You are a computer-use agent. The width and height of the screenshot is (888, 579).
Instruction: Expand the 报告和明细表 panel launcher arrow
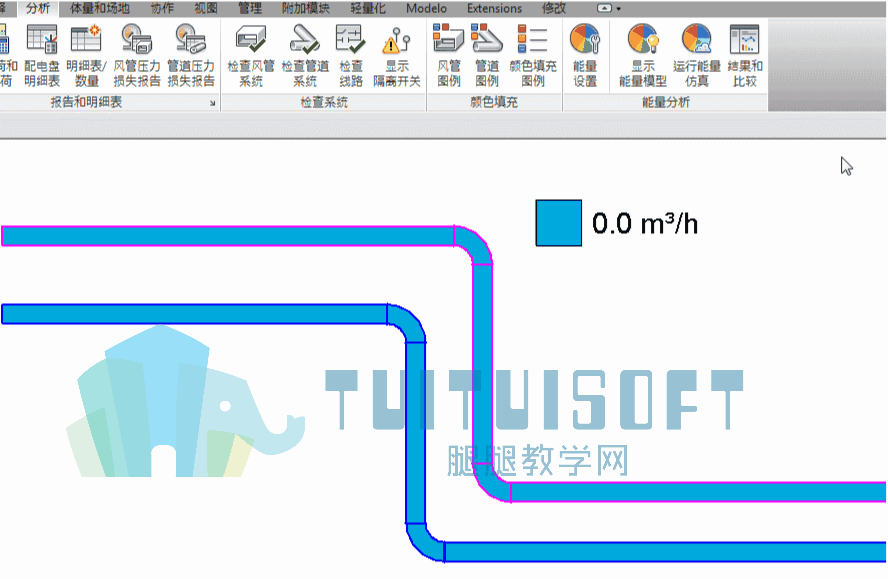(x=212, y=103)
